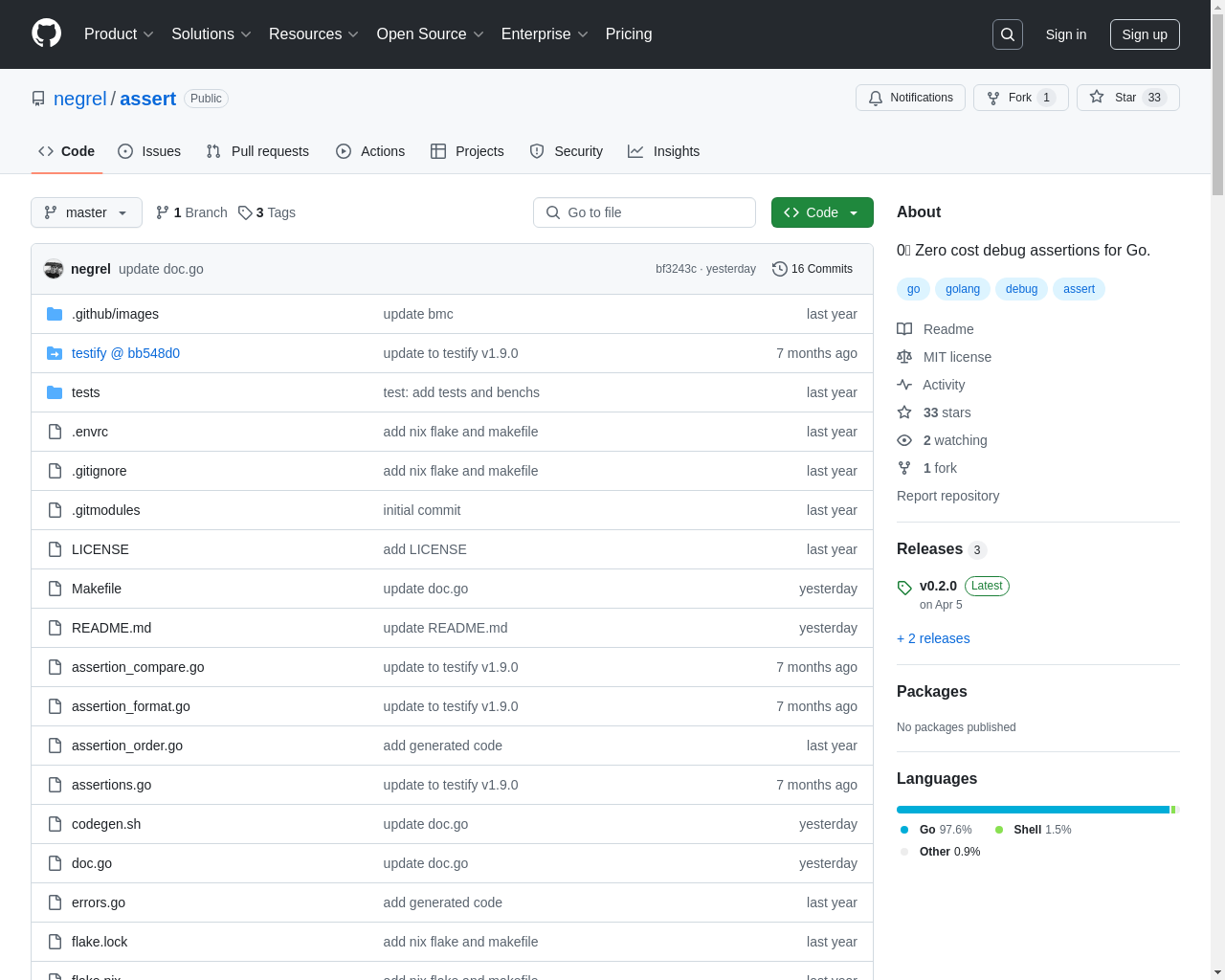Viewport: 1225px width, 980px height.
Task: Select the folder icon beside .github/images
Action: tap(55, 314)
